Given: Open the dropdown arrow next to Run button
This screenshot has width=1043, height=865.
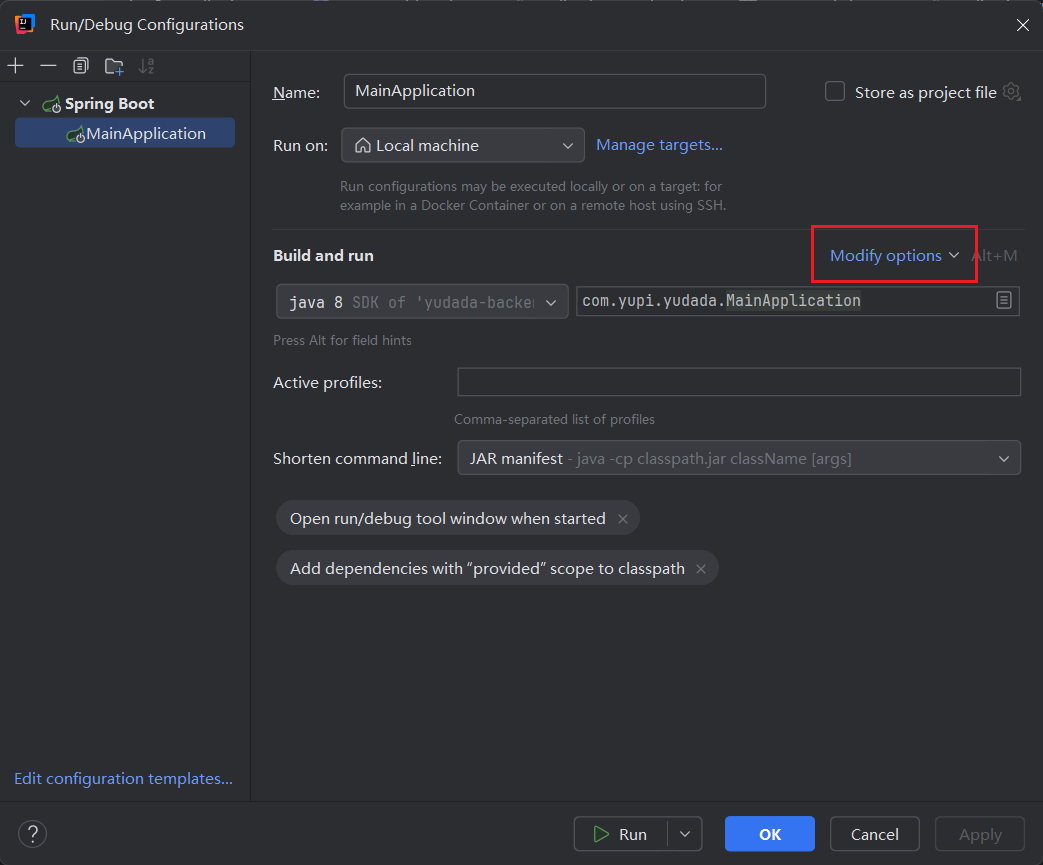Looking at the screenshot, I should tap(685, 834).
